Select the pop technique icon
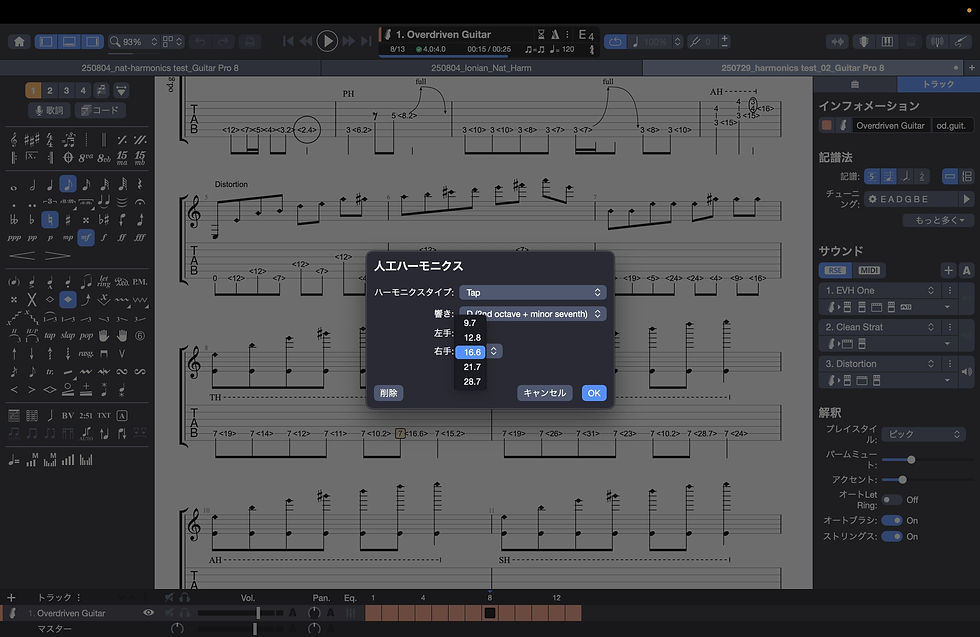This screenshot has width=980, height=637. 86,336
